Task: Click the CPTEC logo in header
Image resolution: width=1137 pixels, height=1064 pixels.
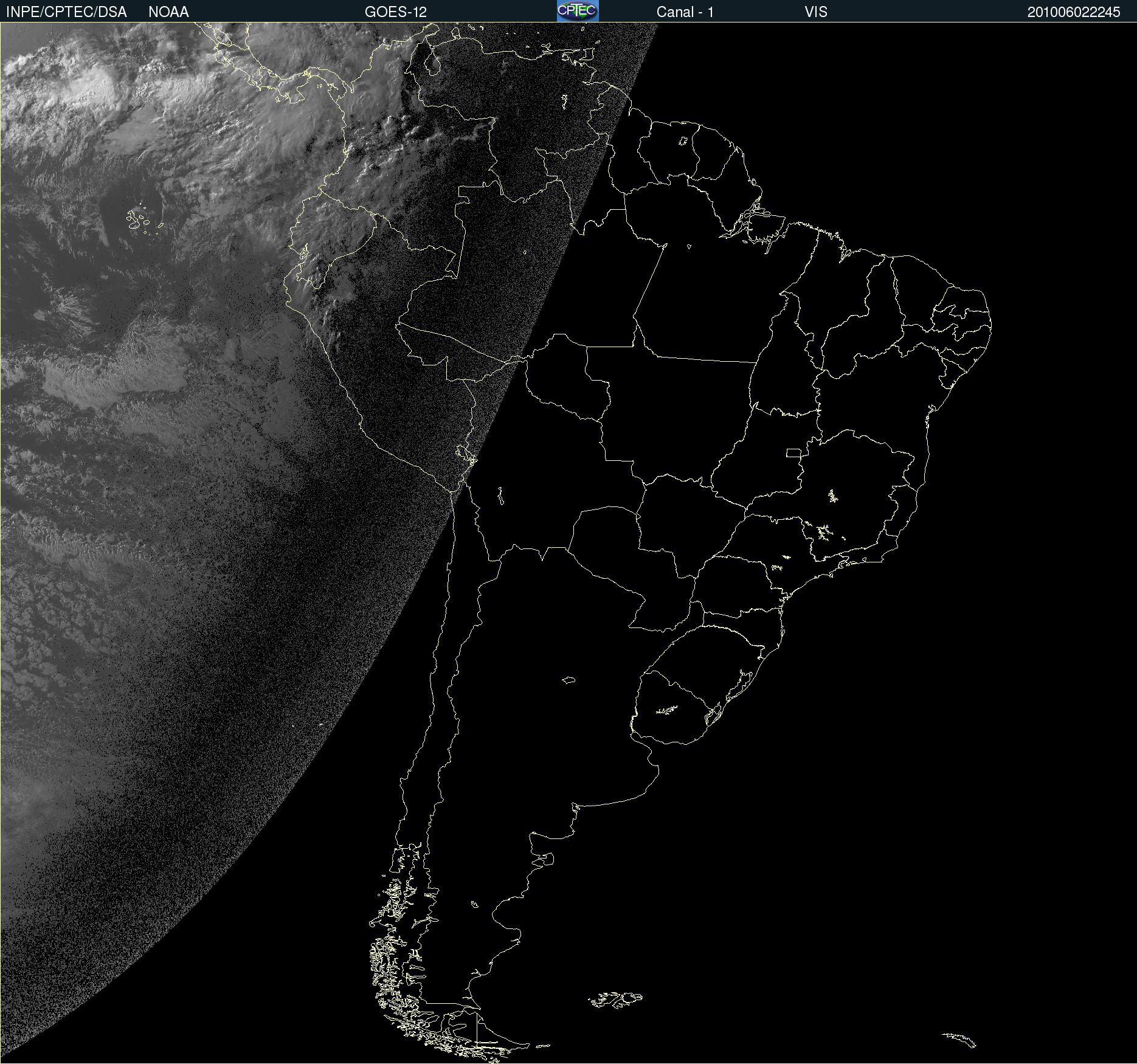Action: coord(578,11)
